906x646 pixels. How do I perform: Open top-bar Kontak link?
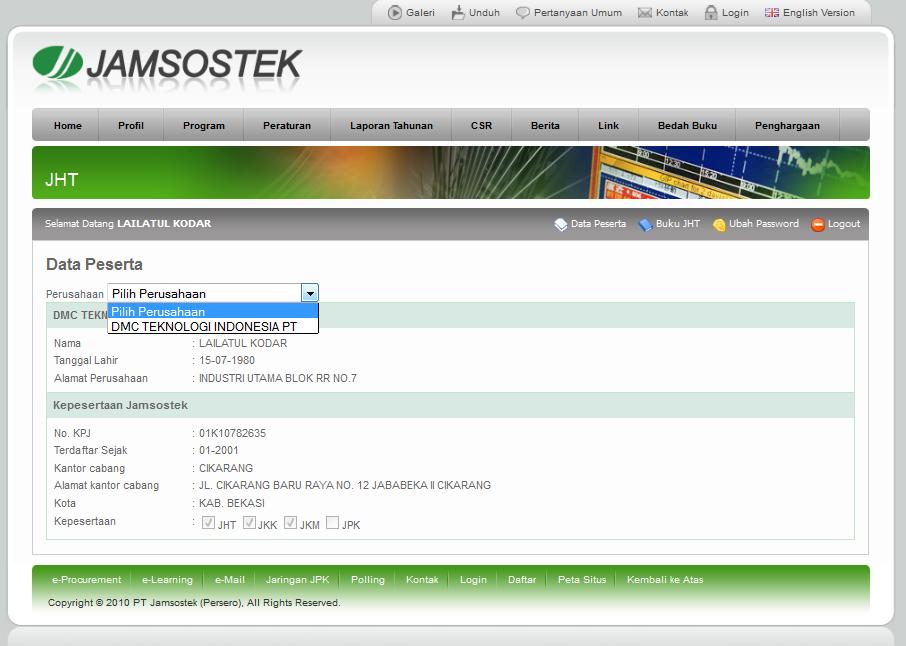pos(672,13)
